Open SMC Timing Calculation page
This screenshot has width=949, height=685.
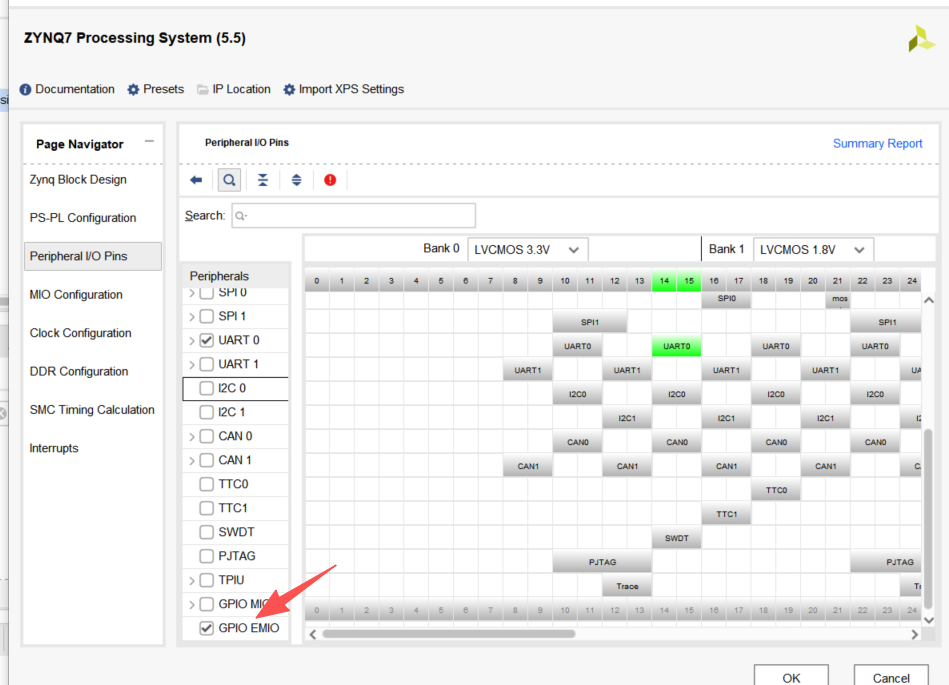pos(92,410)
